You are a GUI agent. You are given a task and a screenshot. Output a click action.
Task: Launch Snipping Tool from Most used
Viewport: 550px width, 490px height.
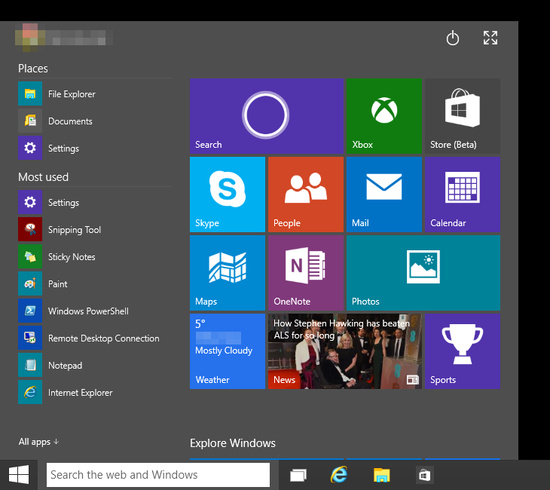point(95,229)
